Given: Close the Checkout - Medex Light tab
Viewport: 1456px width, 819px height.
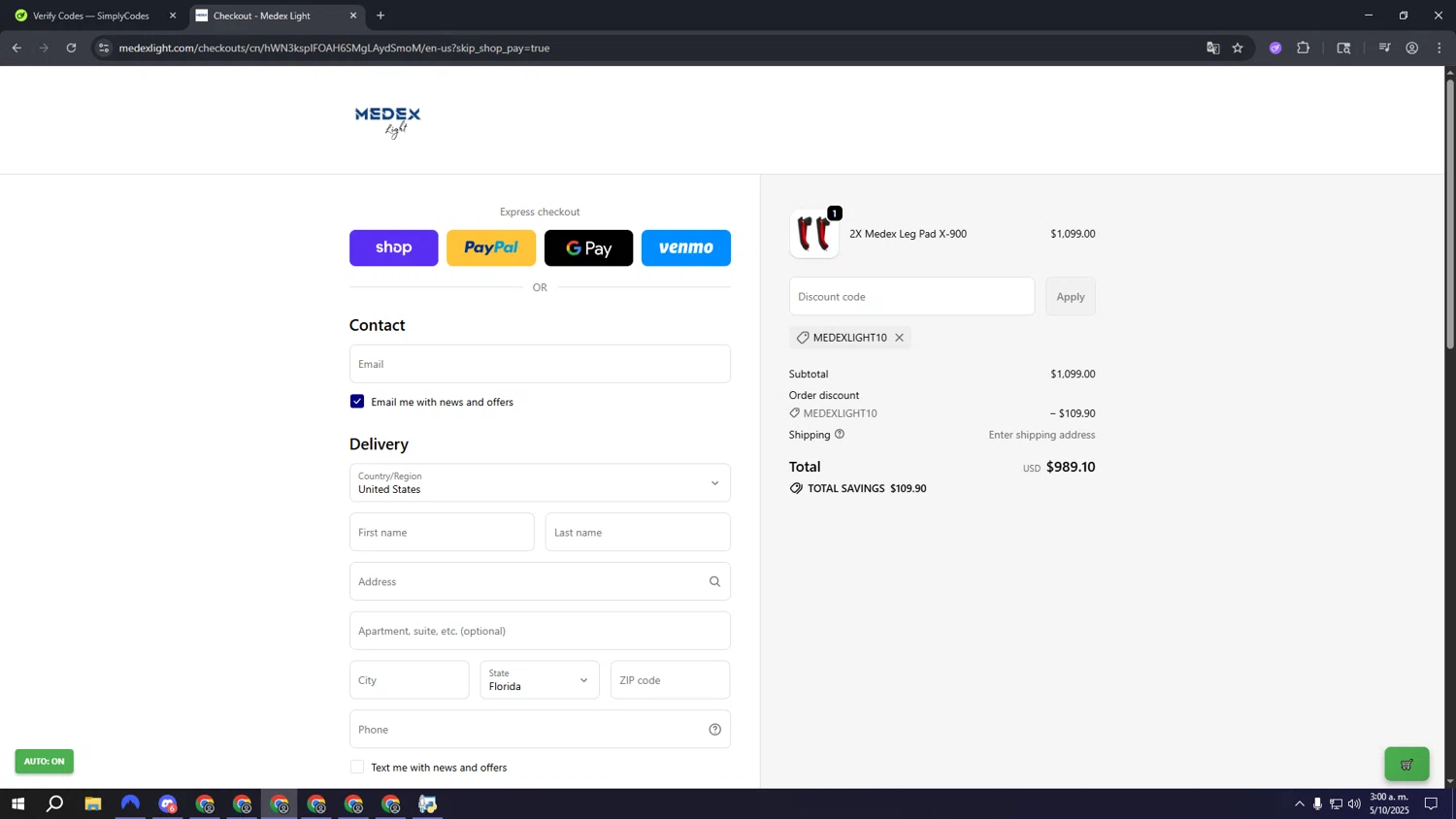Looking at the screenshot, I should (x=353, y=16).
